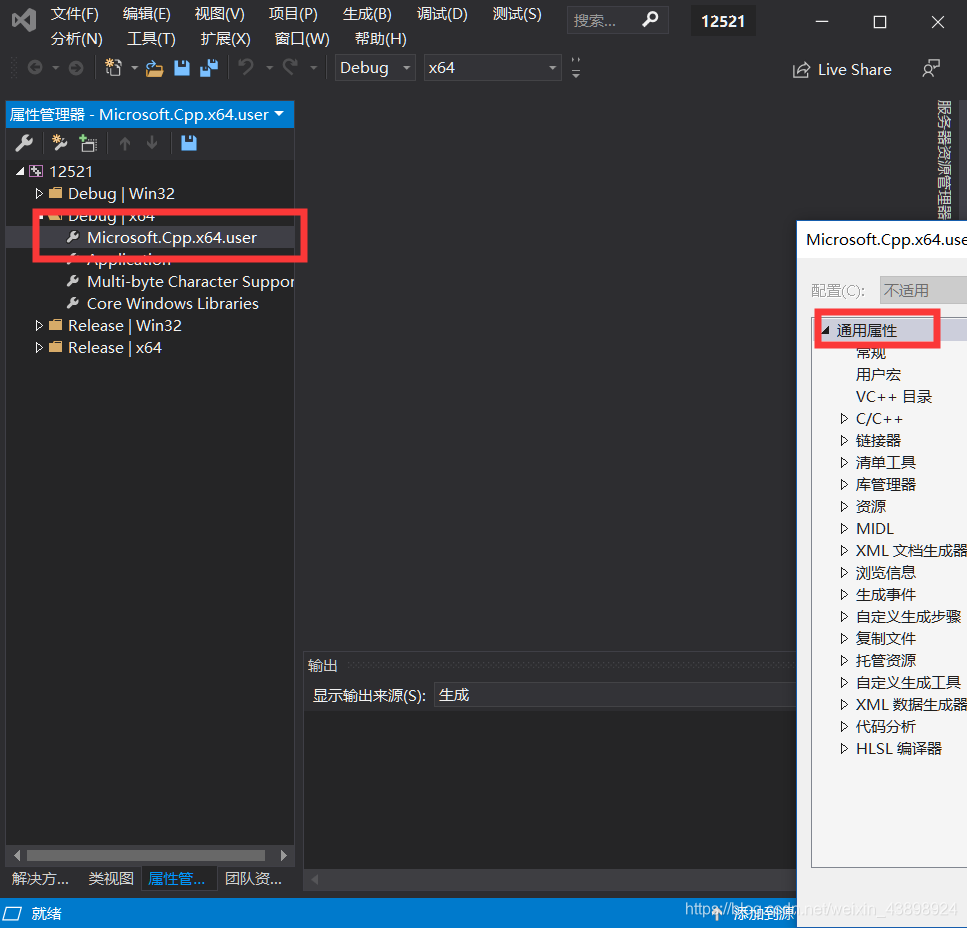This screenshot has width=967, height=928.
Task: Click the status bar ready icon
Action: [x=12, y=913]
